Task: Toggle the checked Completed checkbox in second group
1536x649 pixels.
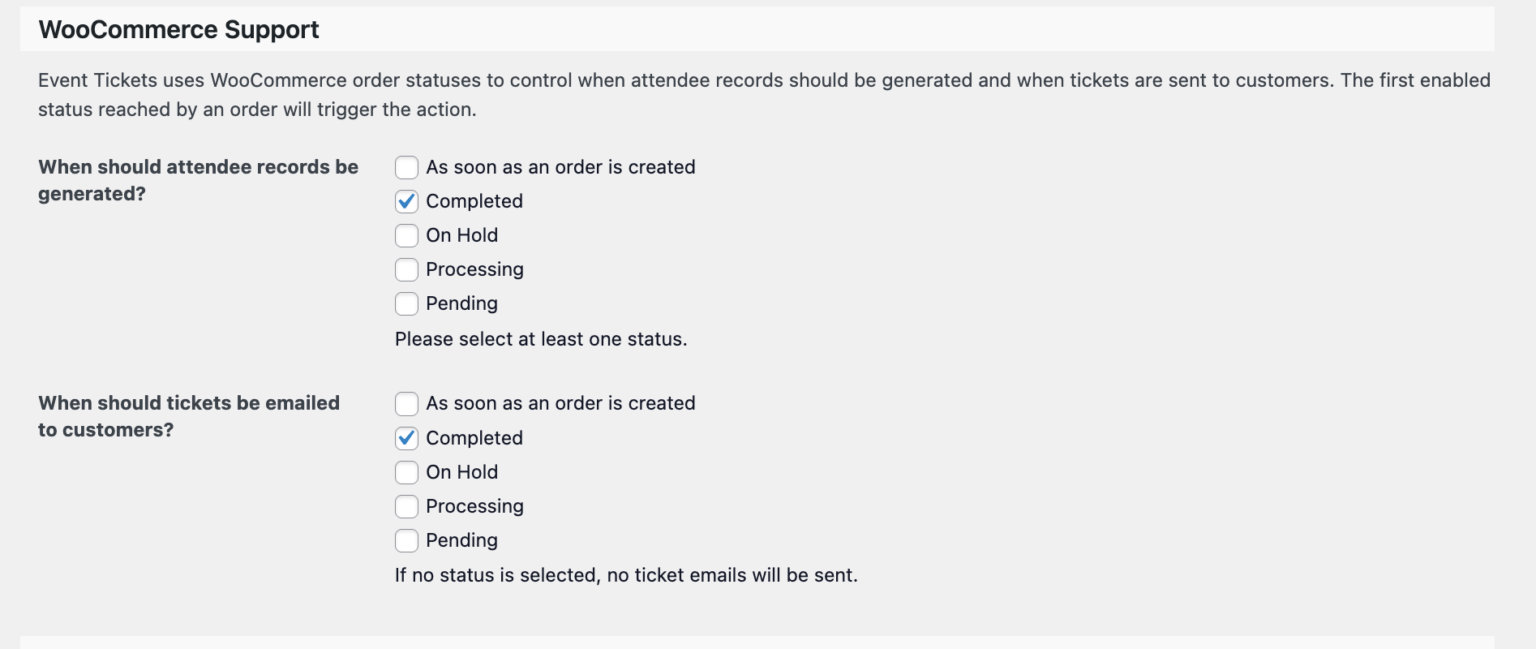Action: tap(407, 438)
